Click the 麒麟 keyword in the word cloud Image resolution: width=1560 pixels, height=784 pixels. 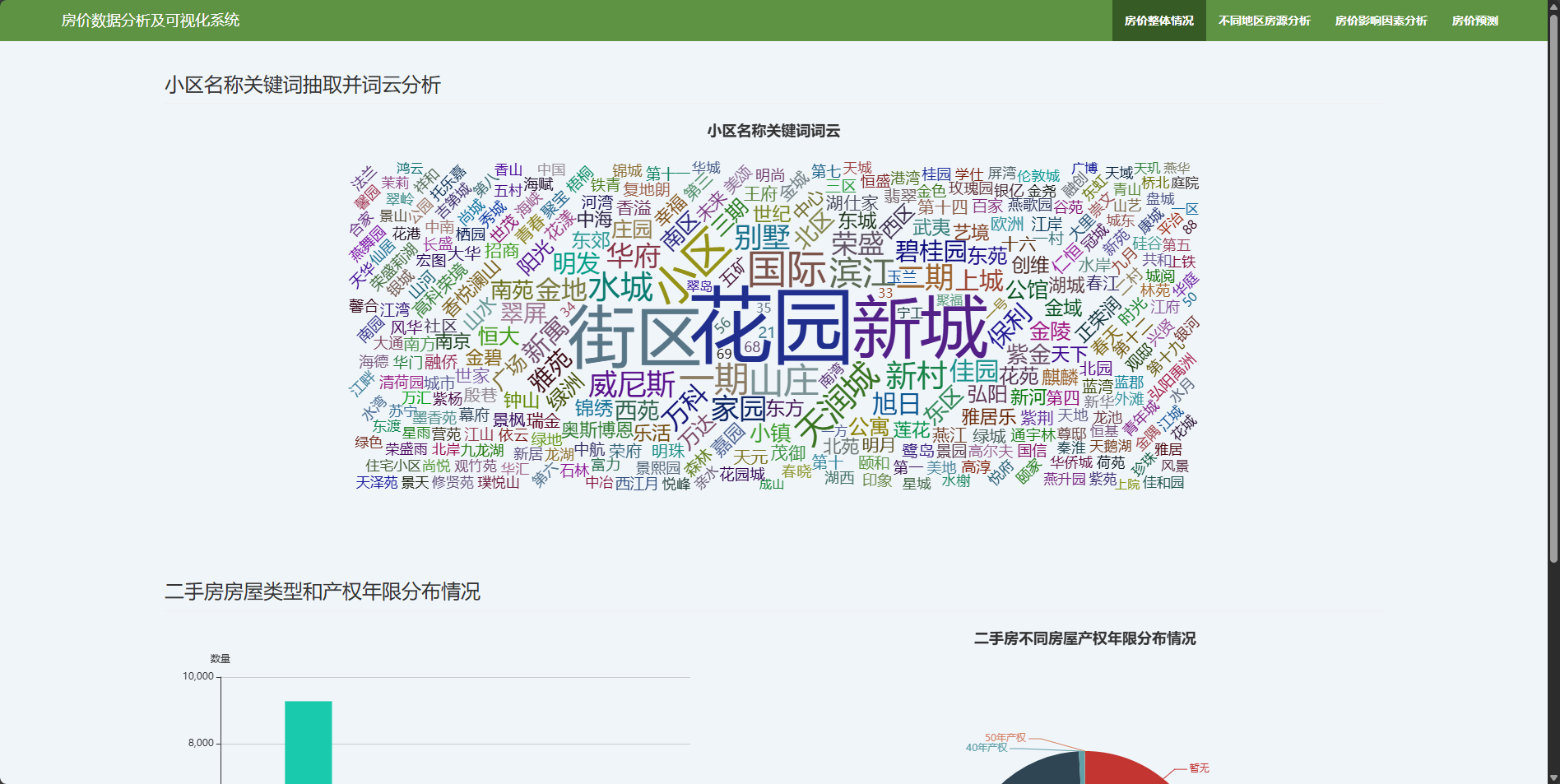click(x=1060, y=378)
